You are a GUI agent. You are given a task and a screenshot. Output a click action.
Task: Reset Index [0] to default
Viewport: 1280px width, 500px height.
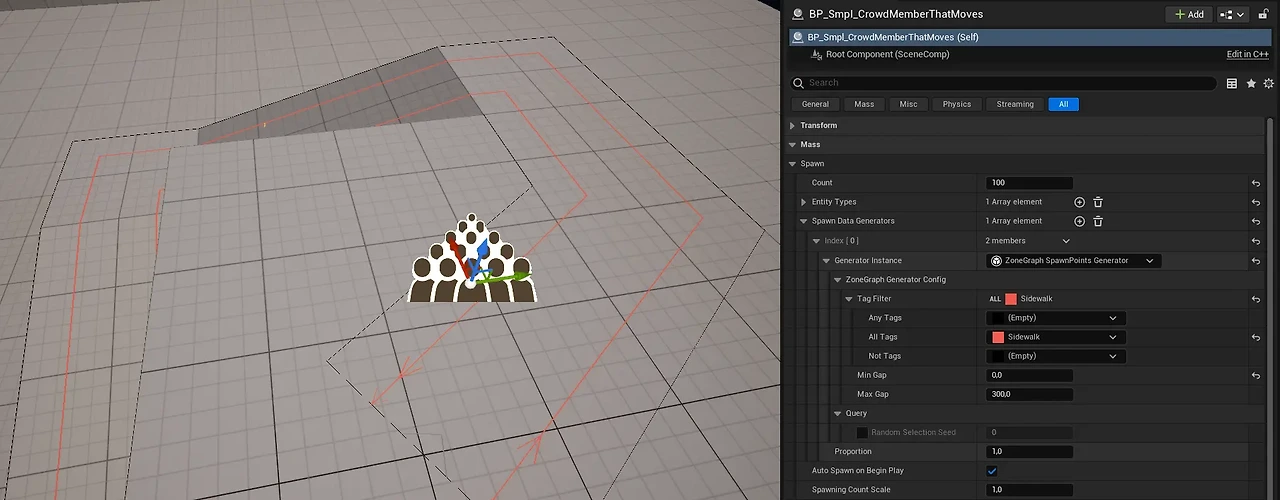coord(1256,241)
